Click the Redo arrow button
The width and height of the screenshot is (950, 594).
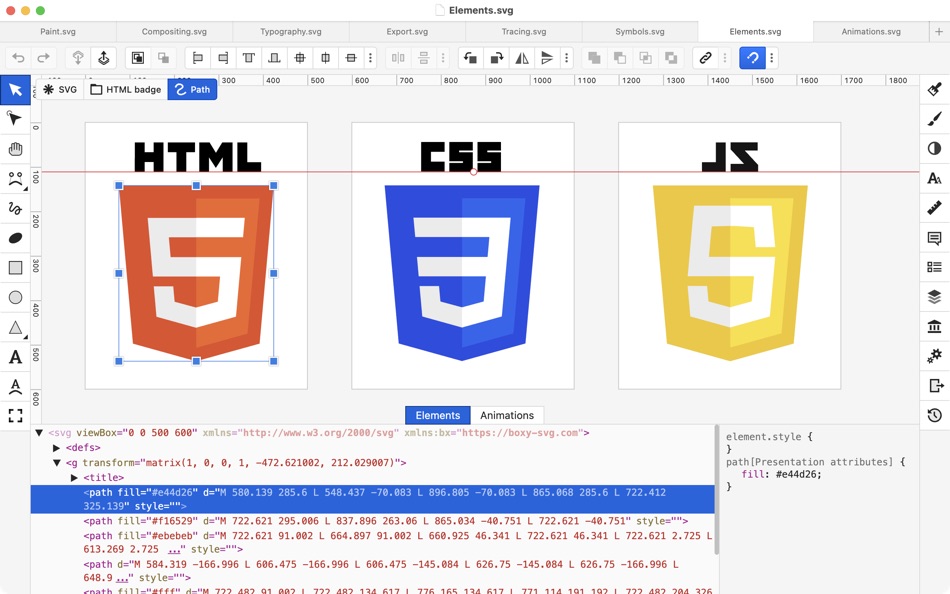point(43,58)
